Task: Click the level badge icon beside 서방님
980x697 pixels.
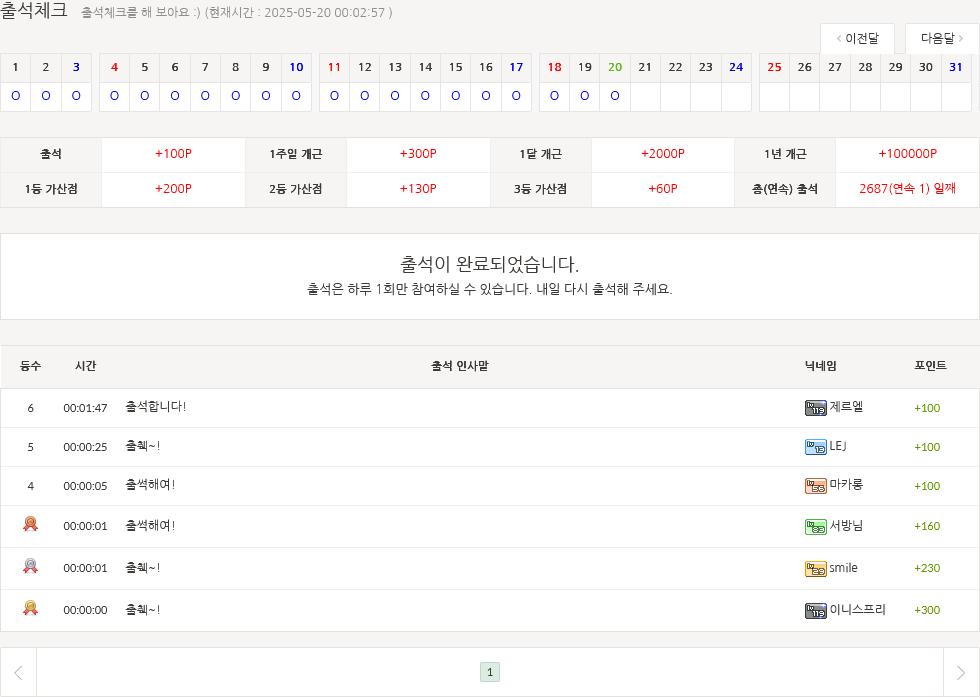Action: (815, 527)
